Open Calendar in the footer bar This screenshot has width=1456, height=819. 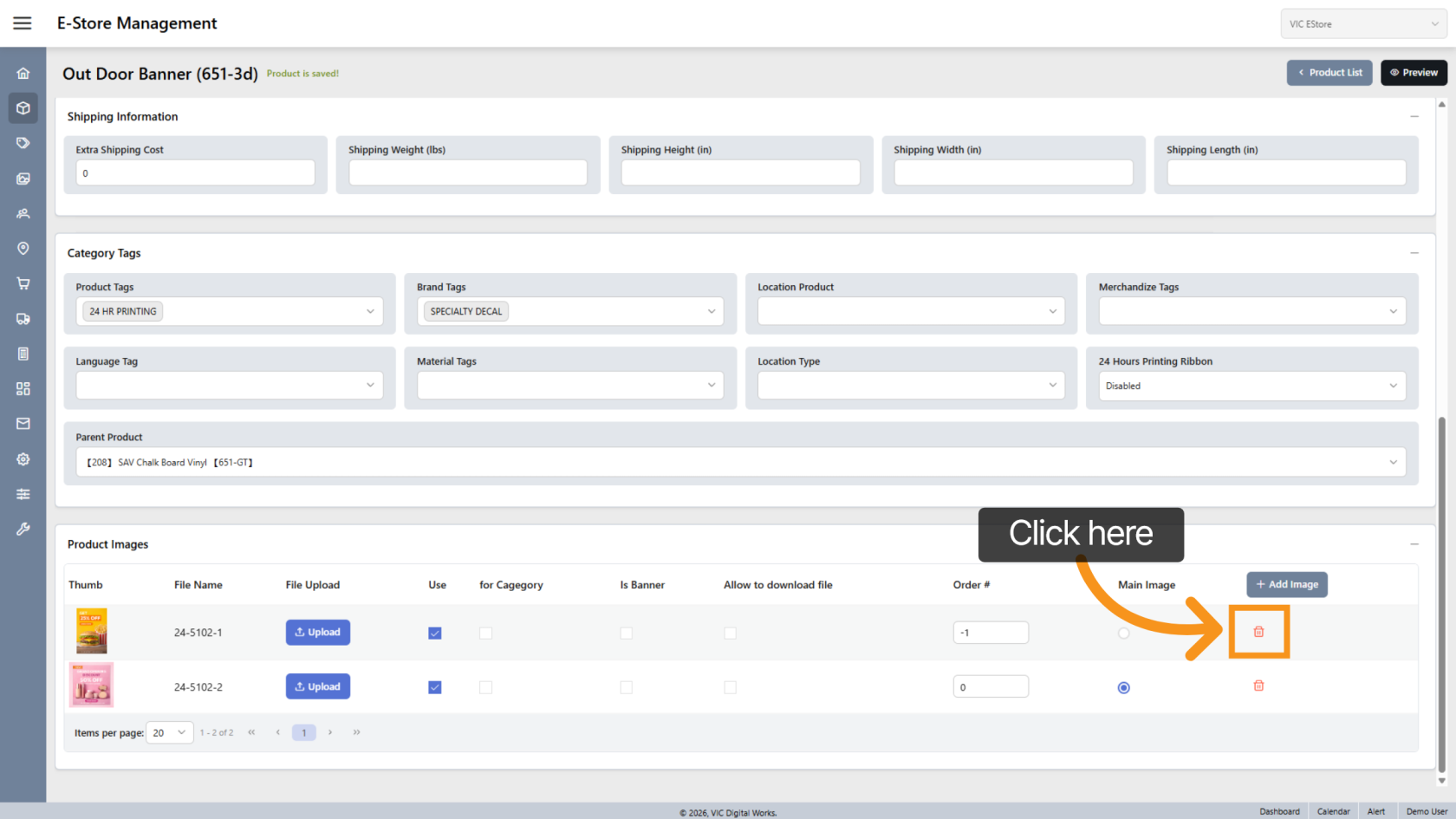tap(1333, 811)
